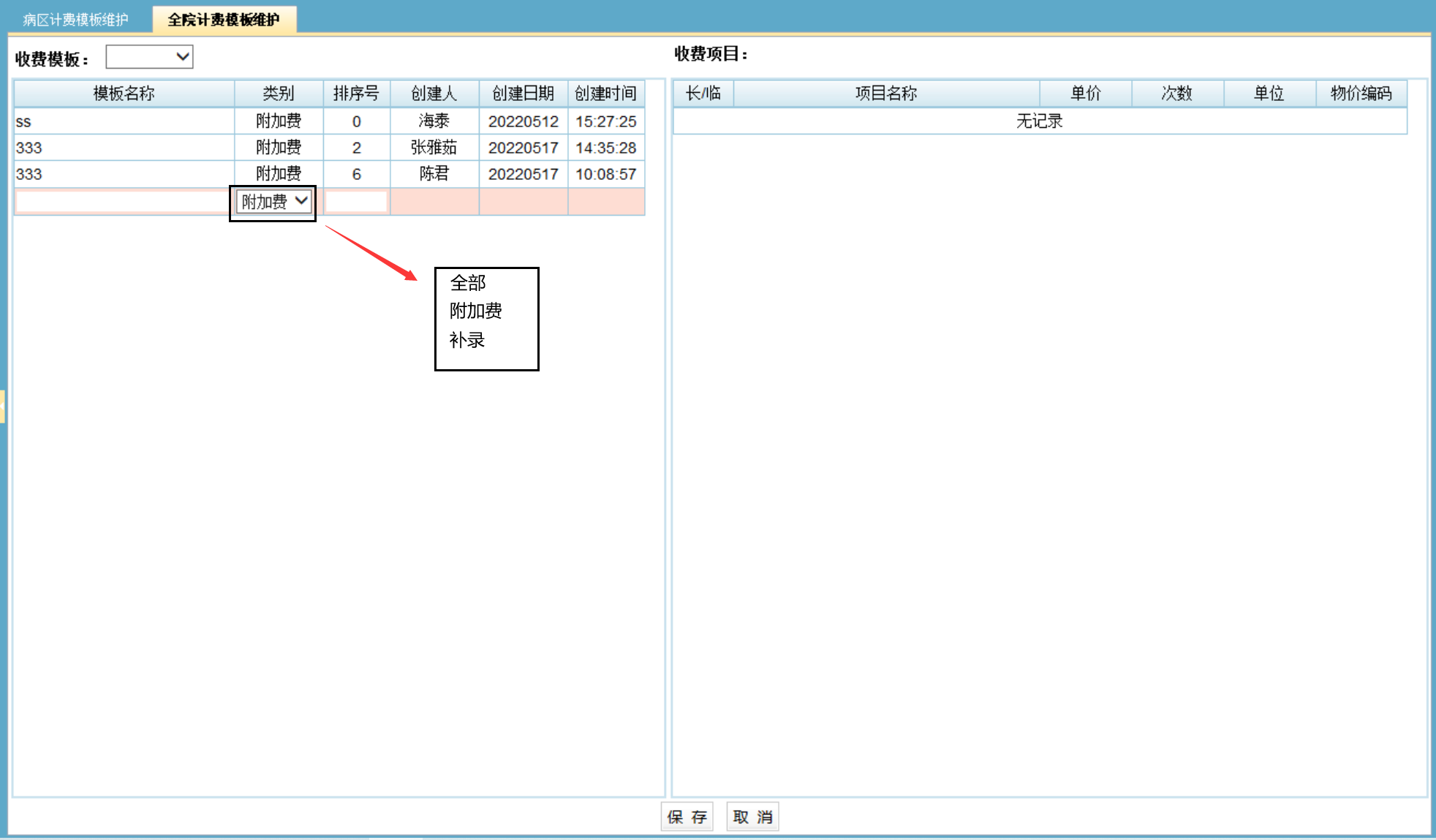This screenshot has height=840, width=1436.
Task: Click the 类别 column header
Action: pyautogui.click(x=278, y=94)
